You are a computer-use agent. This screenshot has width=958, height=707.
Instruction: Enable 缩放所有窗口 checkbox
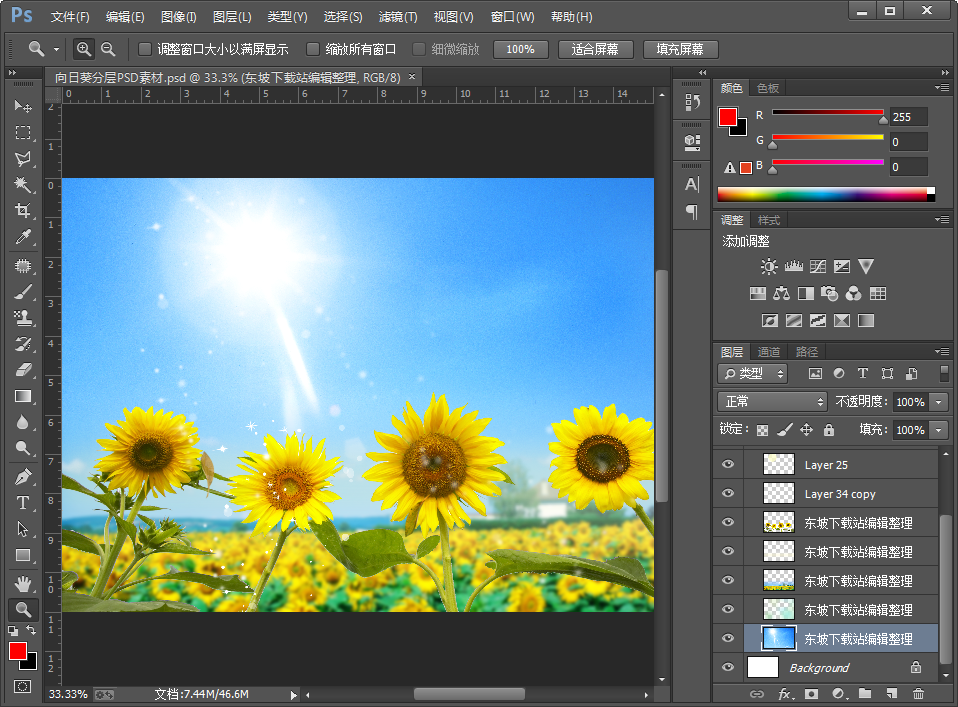click(x=313, y=49)
